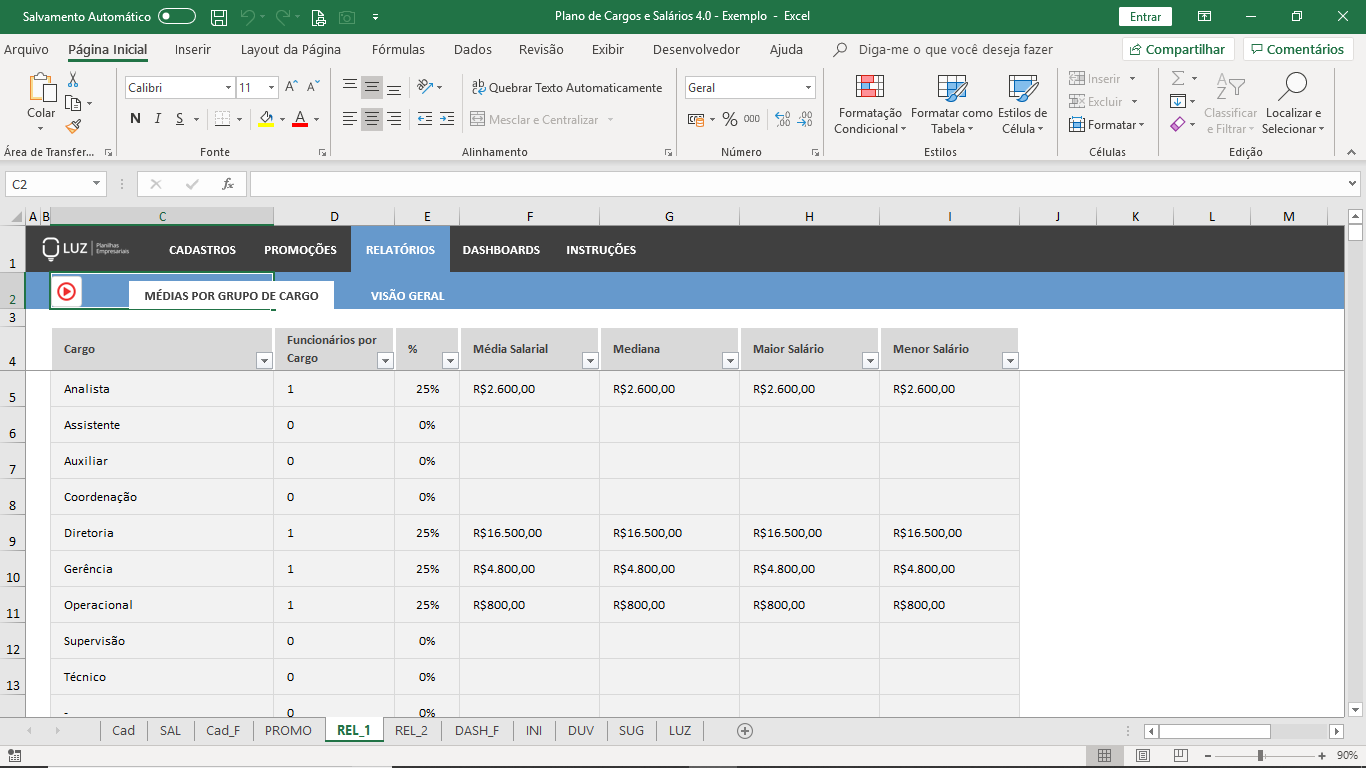1366x768 pixels.
Task: Click the VISÃO GERAL link
Action: coord(407,296)
